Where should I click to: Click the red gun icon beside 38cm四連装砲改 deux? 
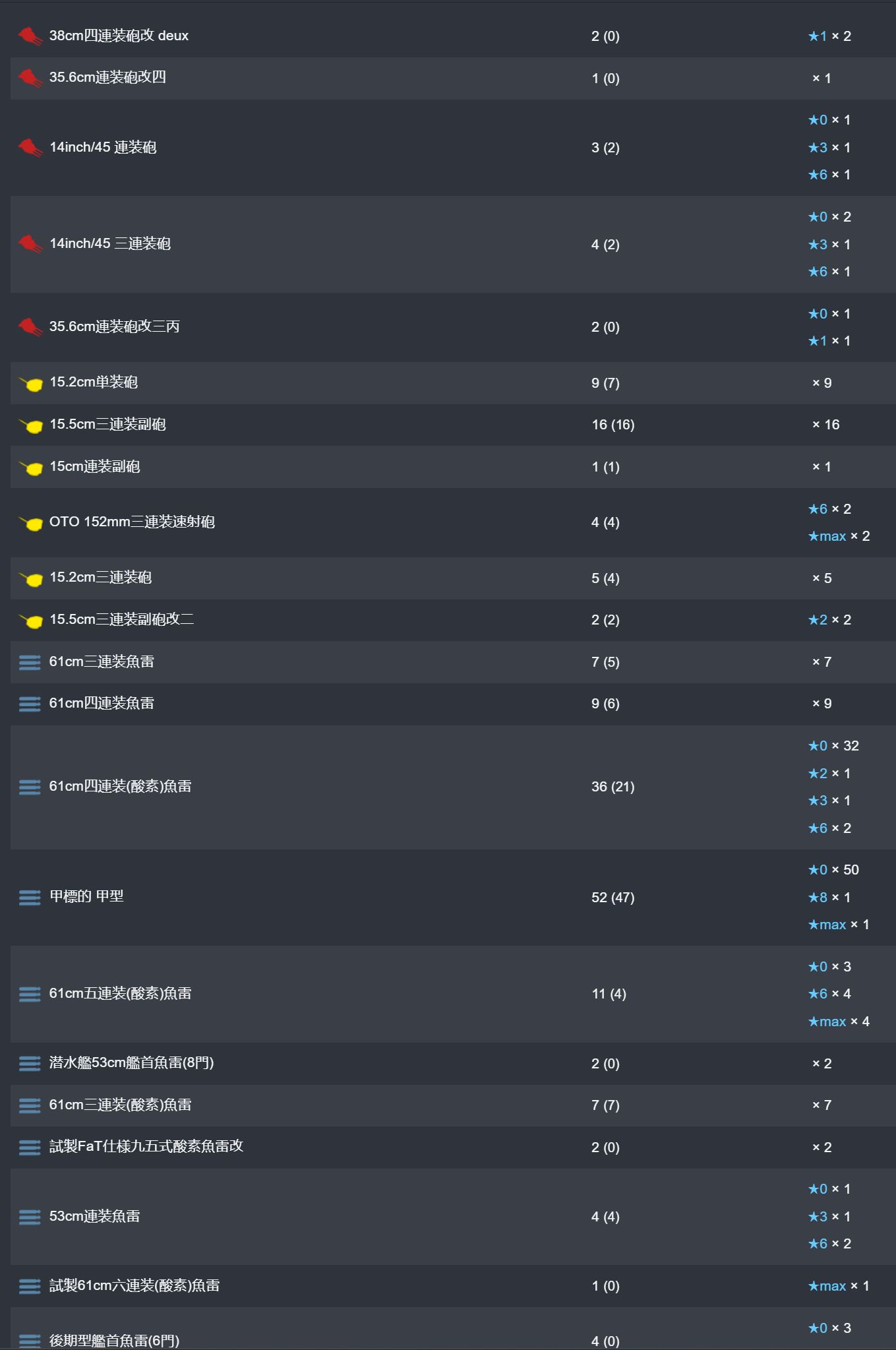(x=30, y=36)
